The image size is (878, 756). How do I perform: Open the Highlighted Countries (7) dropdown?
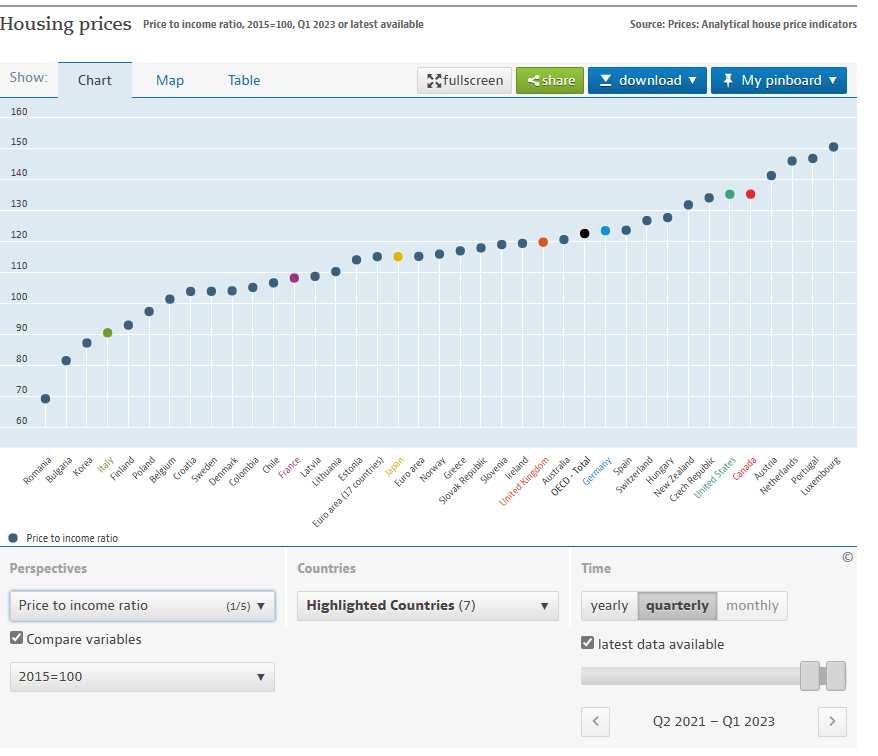click(427, 606)
